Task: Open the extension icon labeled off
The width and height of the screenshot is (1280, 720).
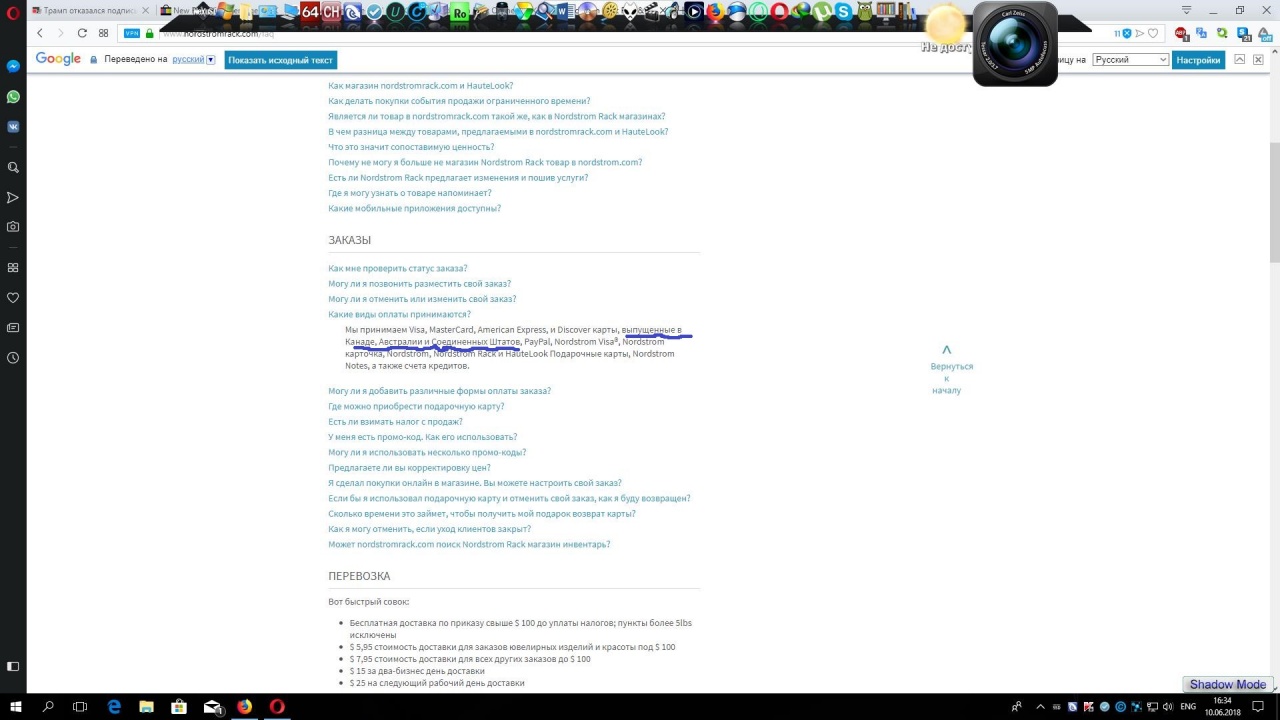Action: click(1263, 33)
